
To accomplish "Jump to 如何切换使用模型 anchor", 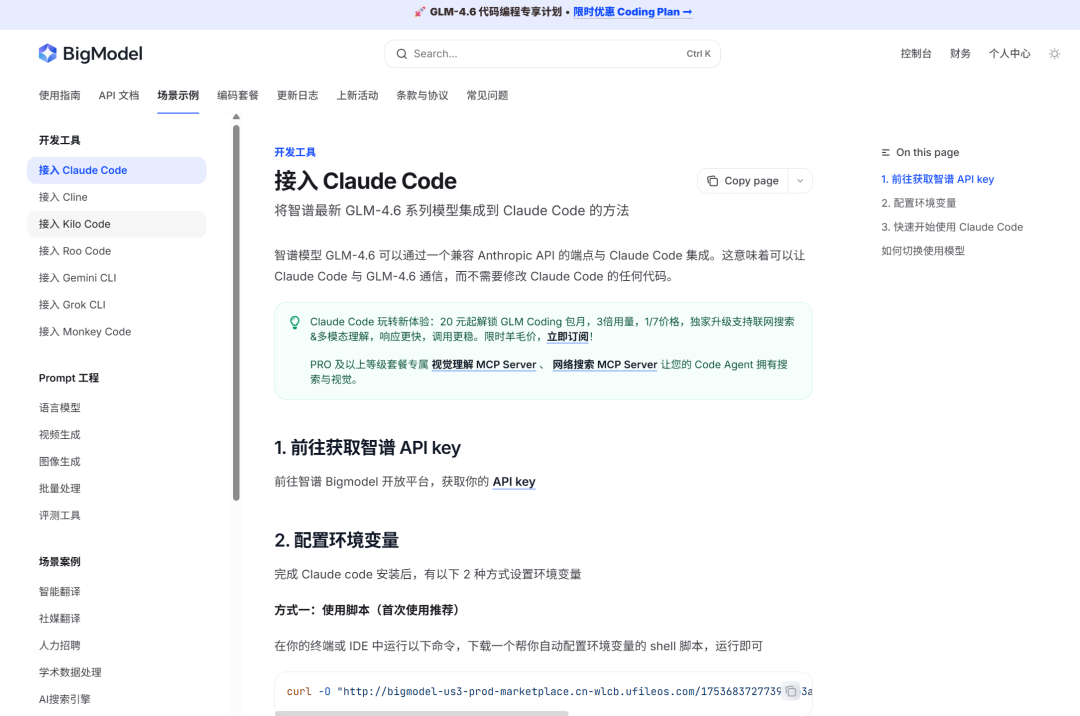I will [923, 251].
